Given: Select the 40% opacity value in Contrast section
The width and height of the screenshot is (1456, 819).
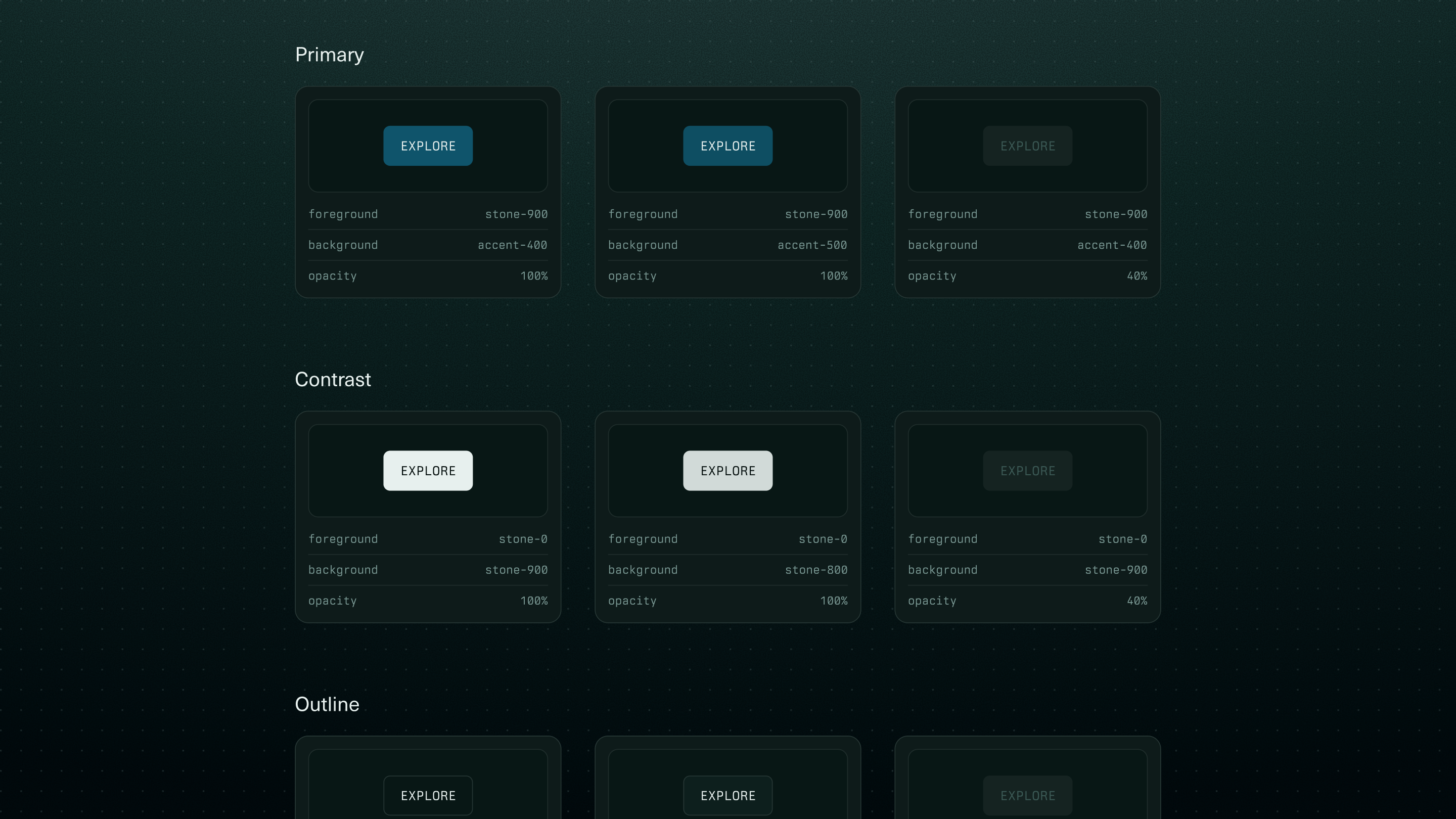Looking at the screenshot, I should 1137,601.
